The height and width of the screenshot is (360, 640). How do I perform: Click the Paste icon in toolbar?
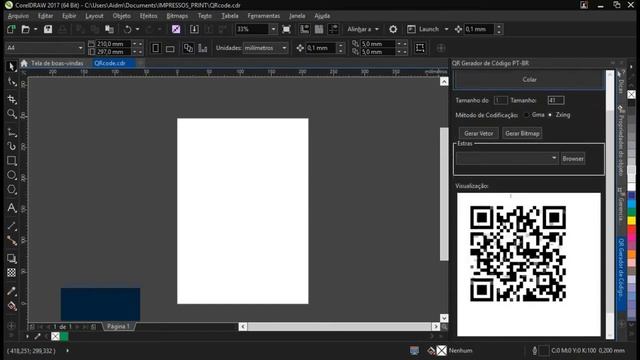click(109, 29)
